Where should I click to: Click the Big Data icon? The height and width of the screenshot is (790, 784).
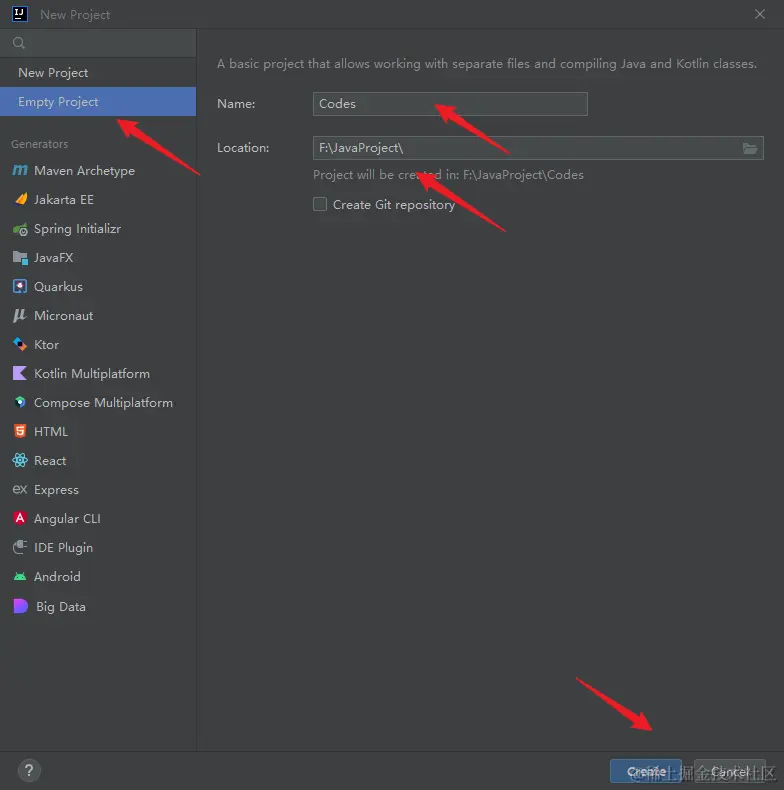coord(20,606)
